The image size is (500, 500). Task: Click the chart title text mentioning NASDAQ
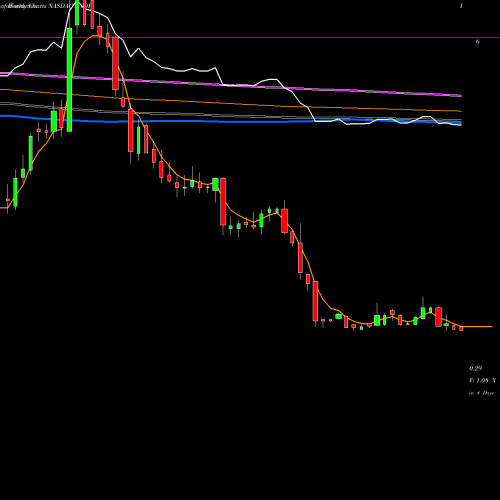click(47, 6)
